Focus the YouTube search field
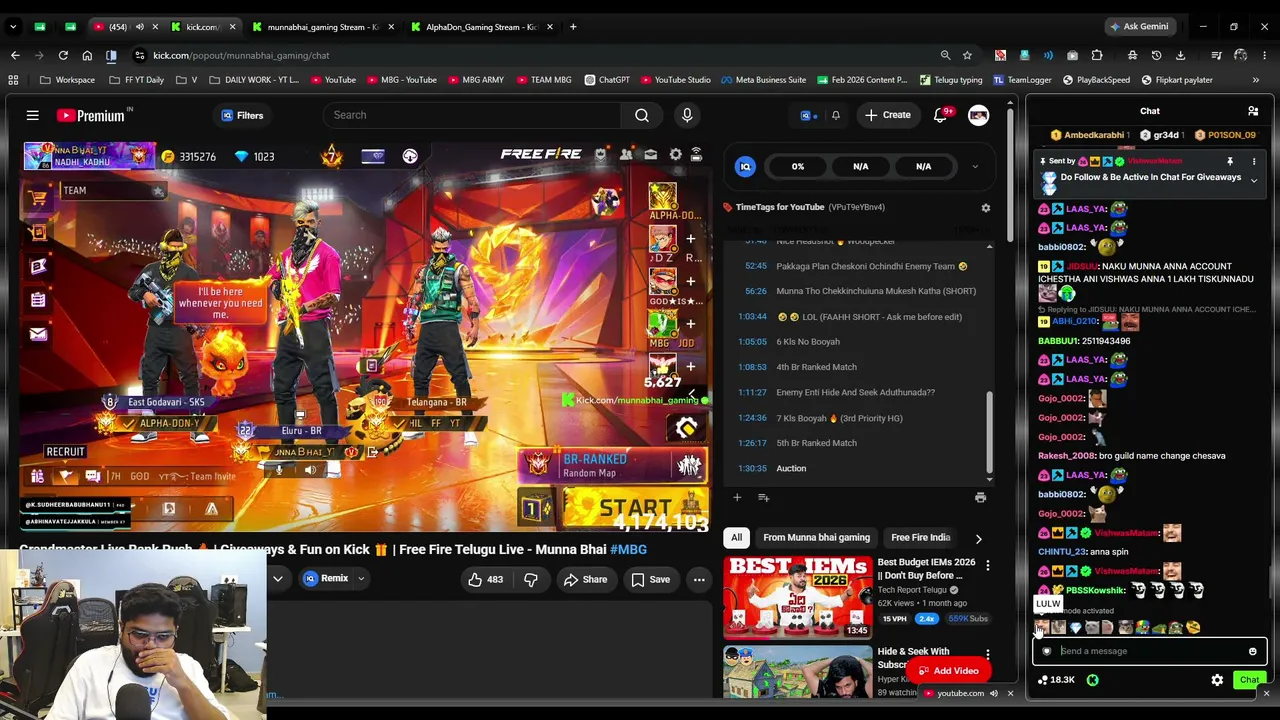1280x720 pixels. pyautogui.click(x=471, y=115)
